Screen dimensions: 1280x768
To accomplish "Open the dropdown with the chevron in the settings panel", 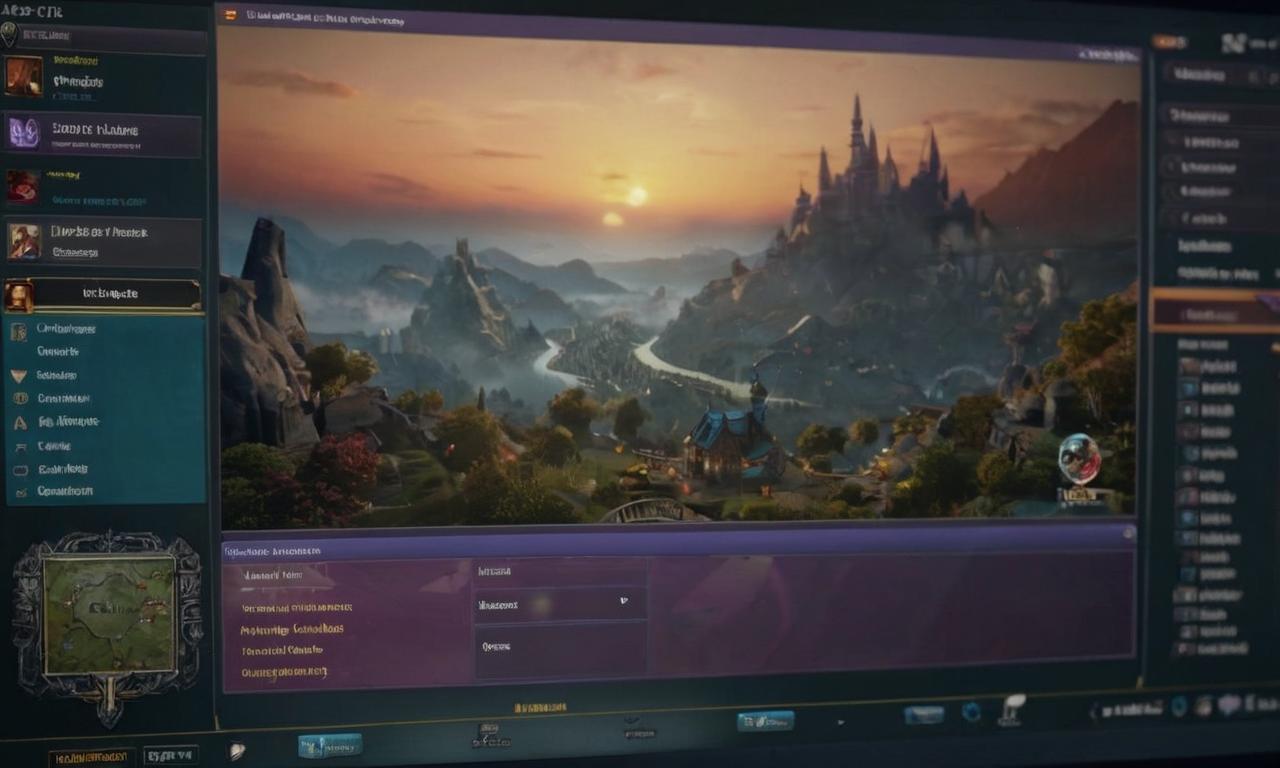I will [x=624, y=602].
